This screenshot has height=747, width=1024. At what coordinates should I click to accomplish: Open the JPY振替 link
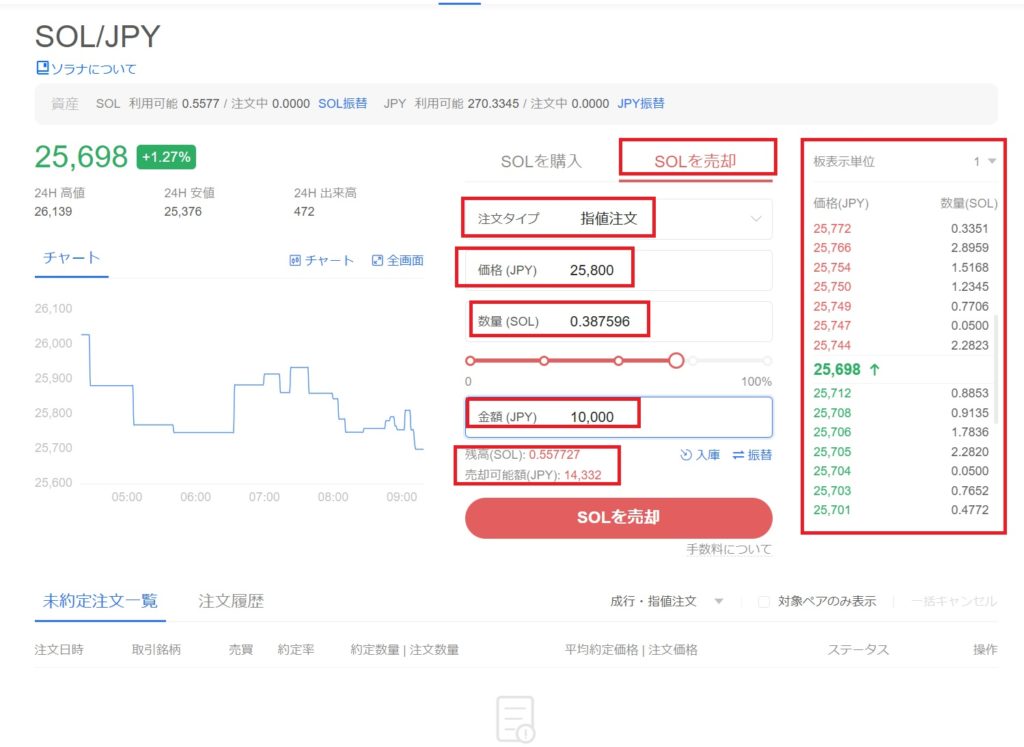(641, 103)
